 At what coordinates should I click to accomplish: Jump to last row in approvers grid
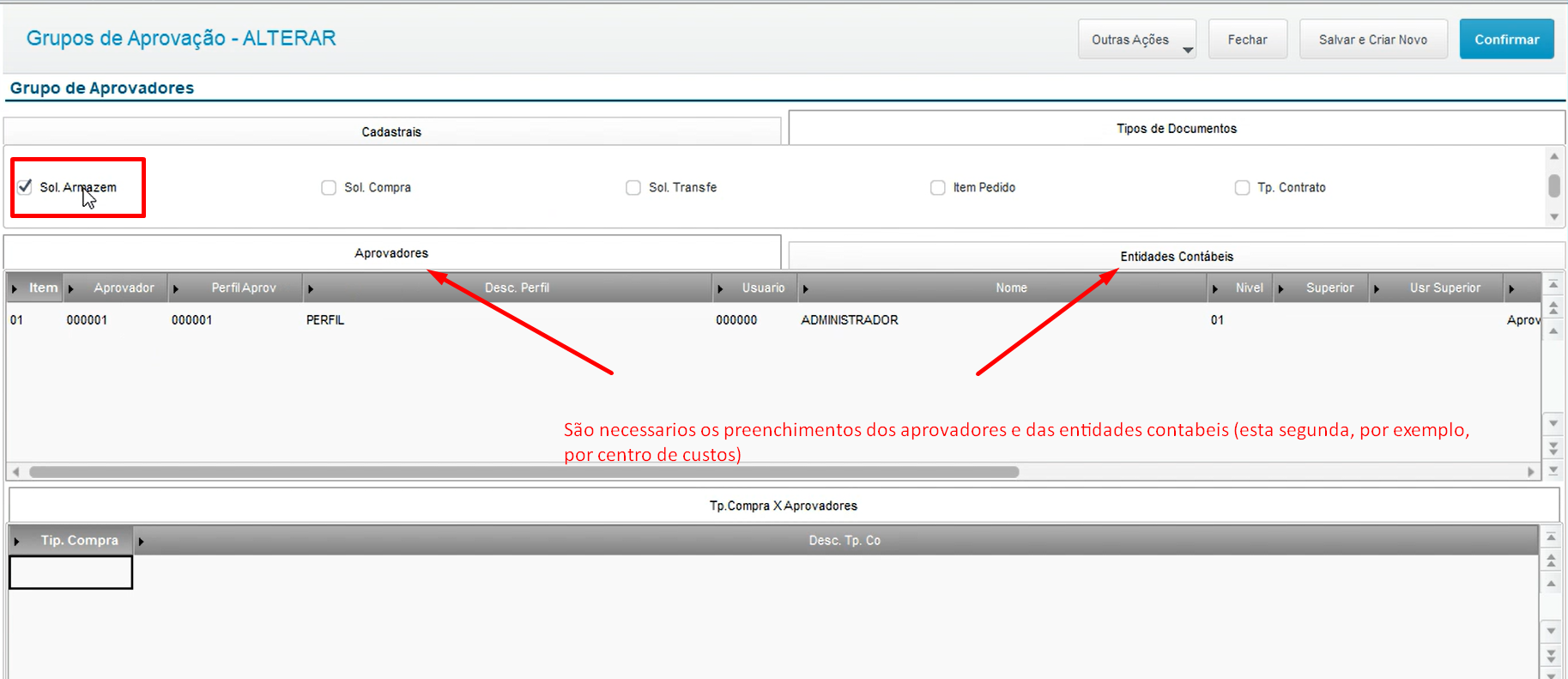click(1553, 470)
